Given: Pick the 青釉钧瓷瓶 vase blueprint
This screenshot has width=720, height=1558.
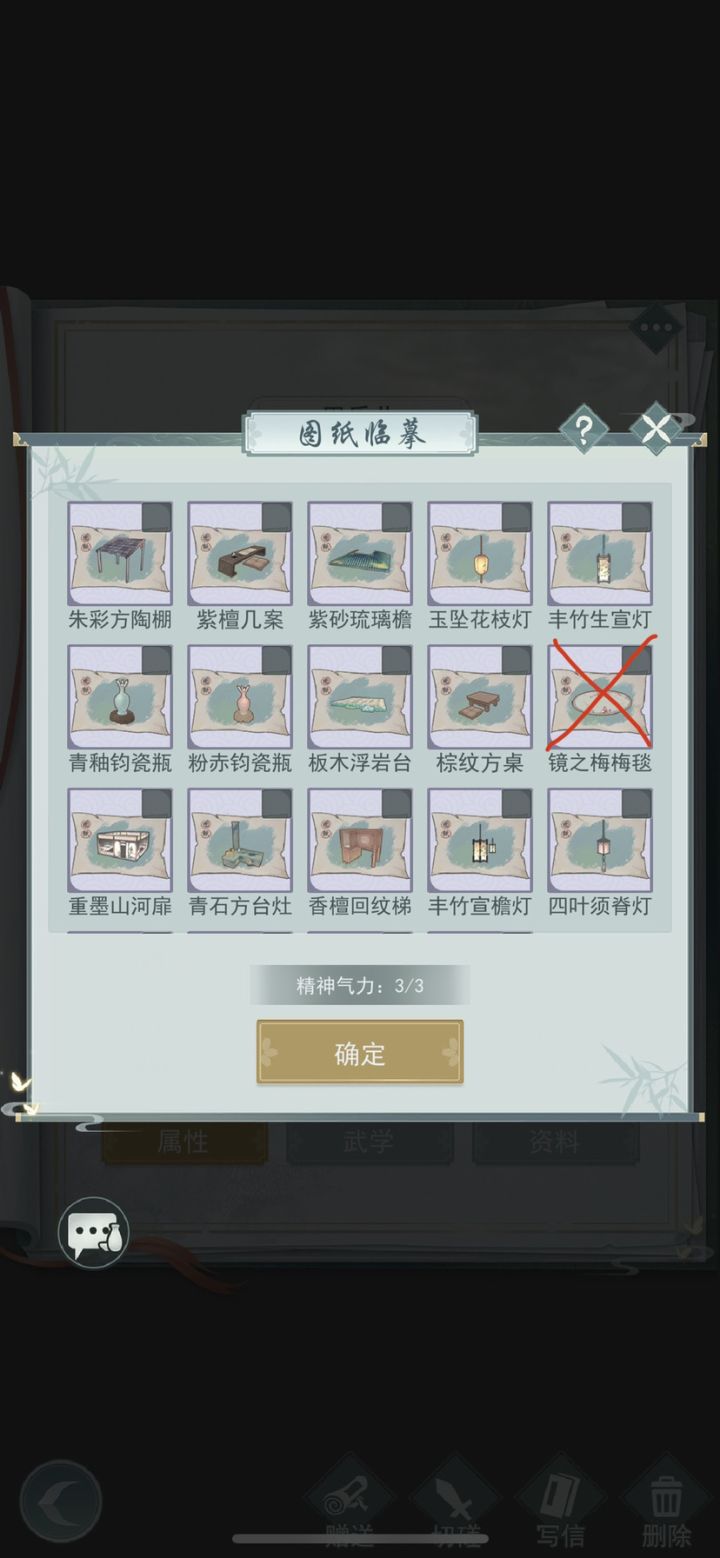Looking at the screenshot, I should click(x=120, y=697).
